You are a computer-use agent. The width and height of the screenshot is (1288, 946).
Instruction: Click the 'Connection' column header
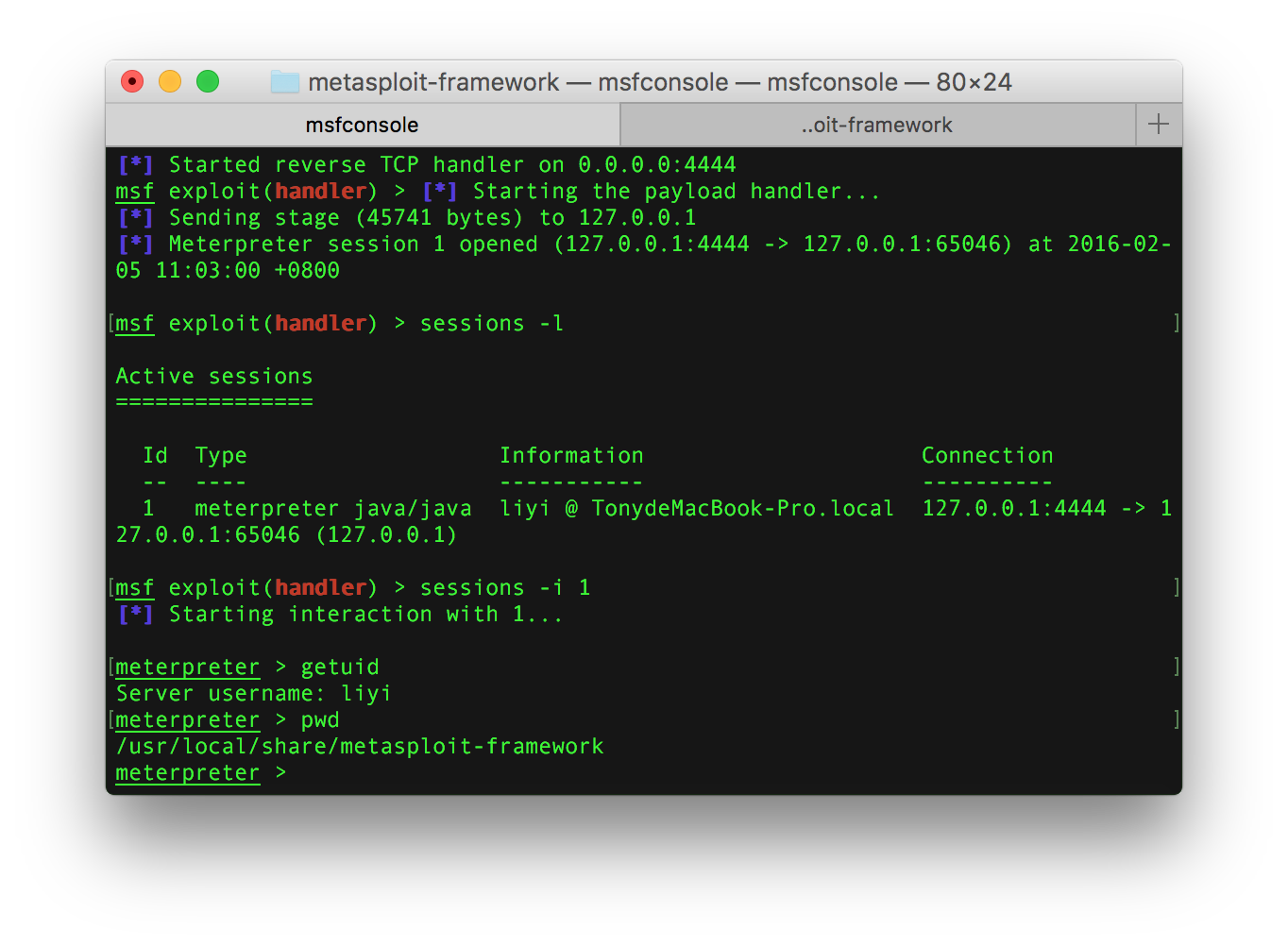coord(987,455)
